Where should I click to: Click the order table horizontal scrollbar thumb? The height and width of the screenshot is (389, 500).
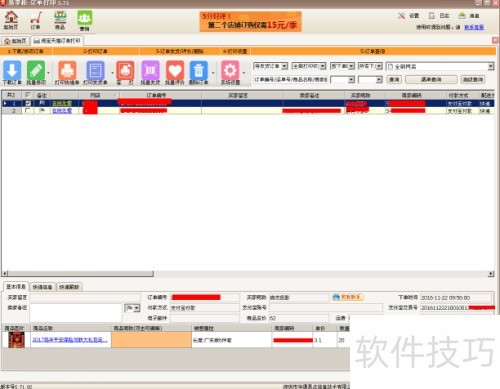pos(81,274)
